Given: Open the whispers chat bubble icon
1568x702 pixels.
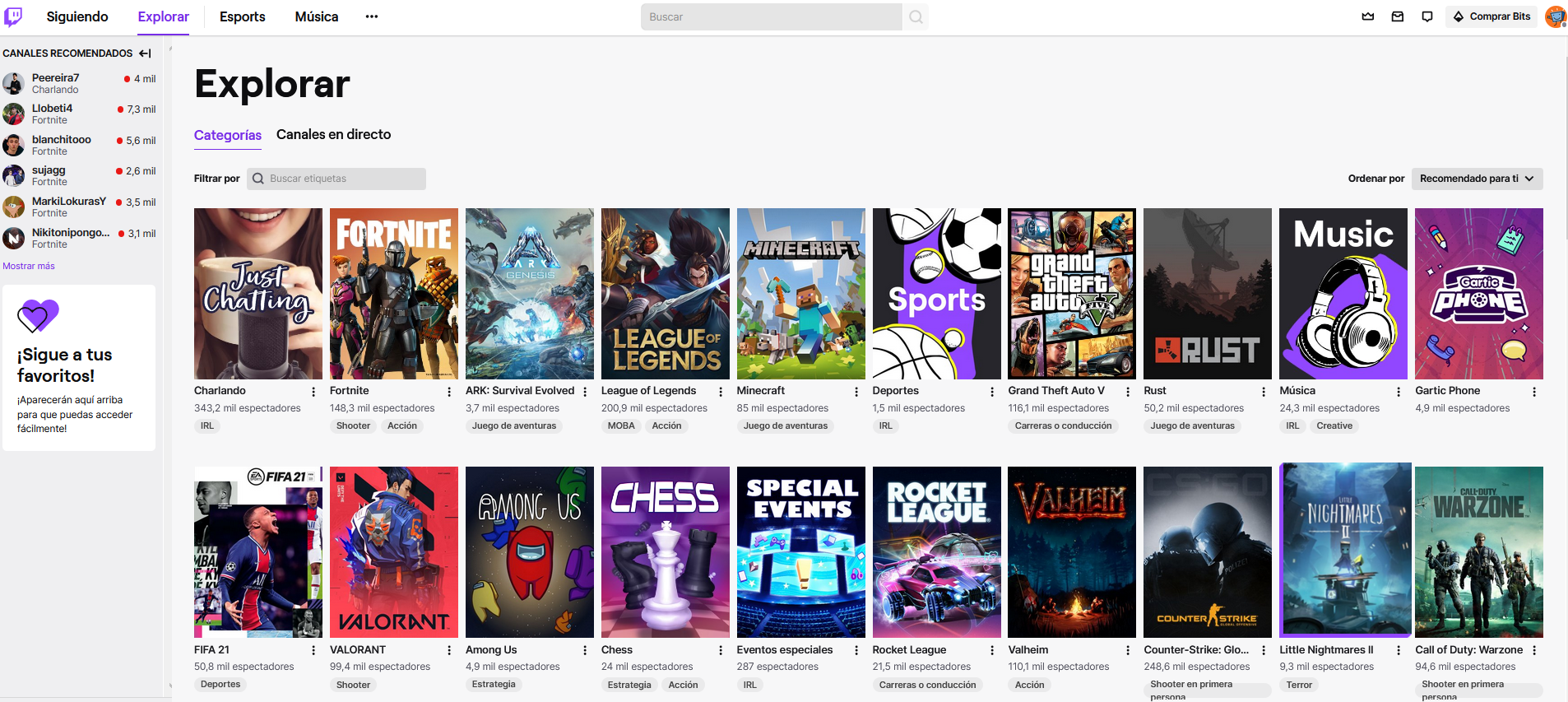Looking at the screenshot, I should (x=1427, y=16).
